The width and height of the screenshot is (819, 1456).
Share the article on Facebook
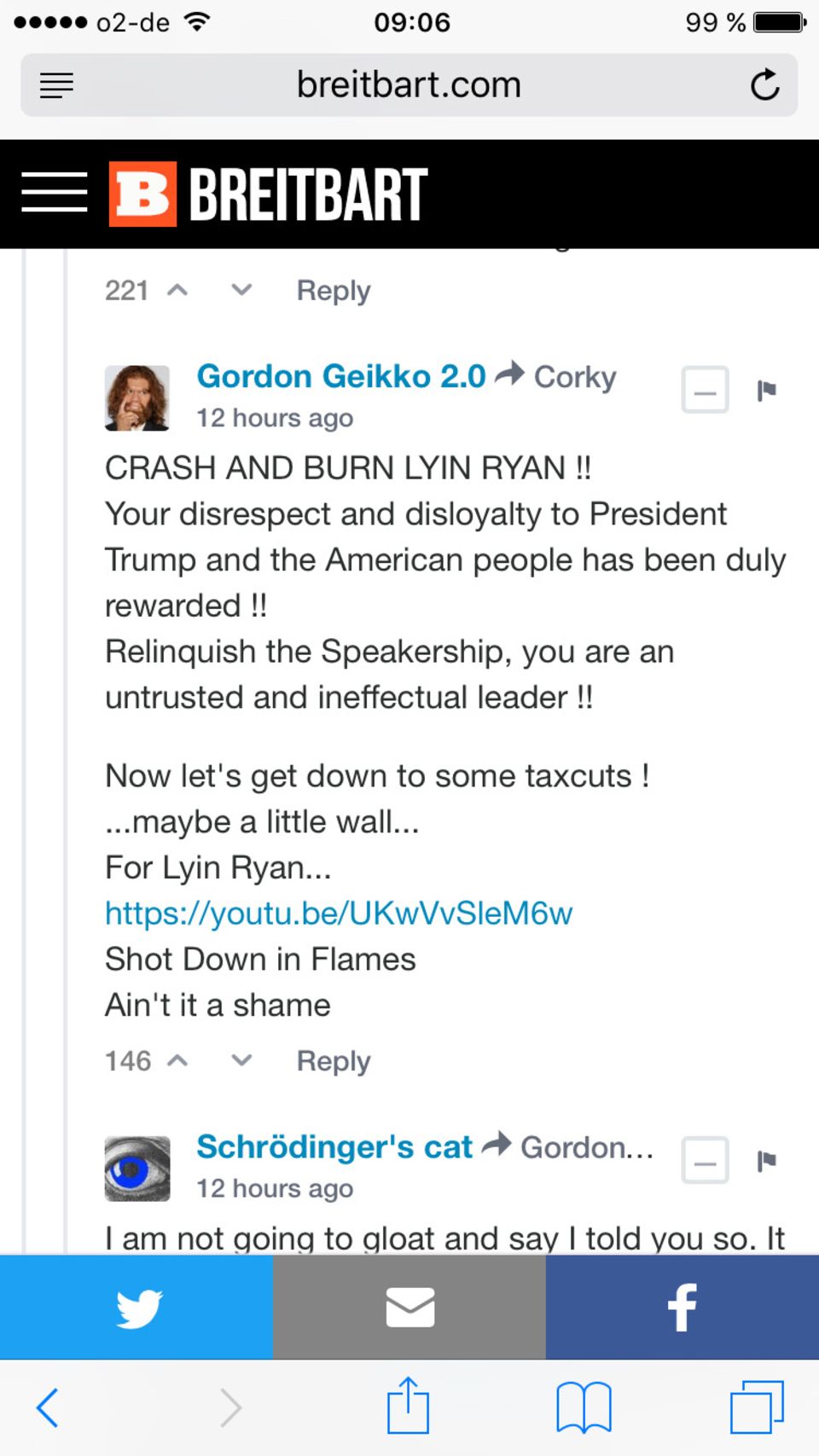click(x=682, y=1307)
